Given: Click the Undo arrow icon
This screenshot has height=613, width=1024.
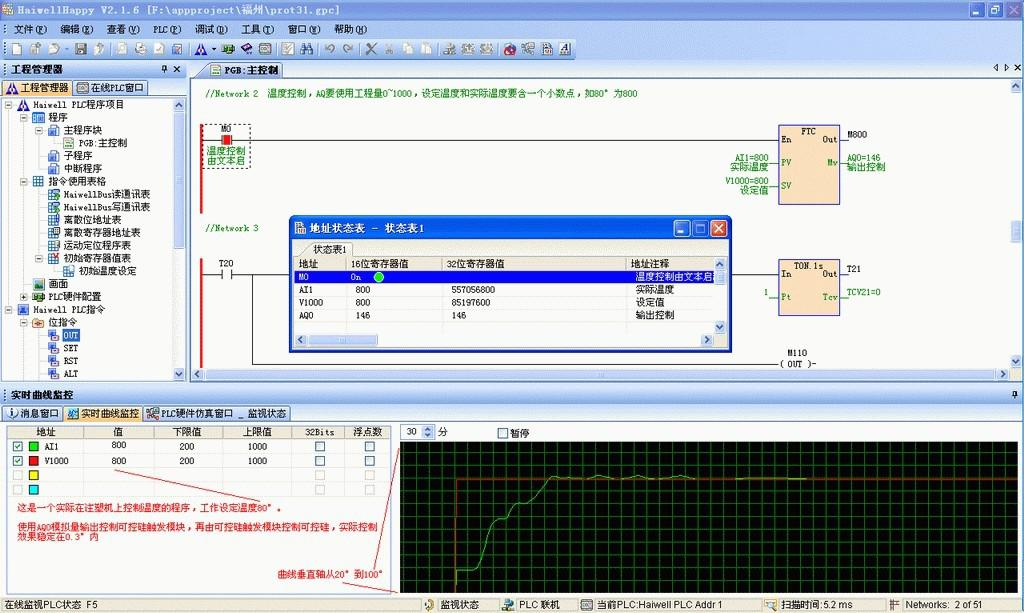Looking at the screenshot, I should pyautogui.click(x=329, y=48).
